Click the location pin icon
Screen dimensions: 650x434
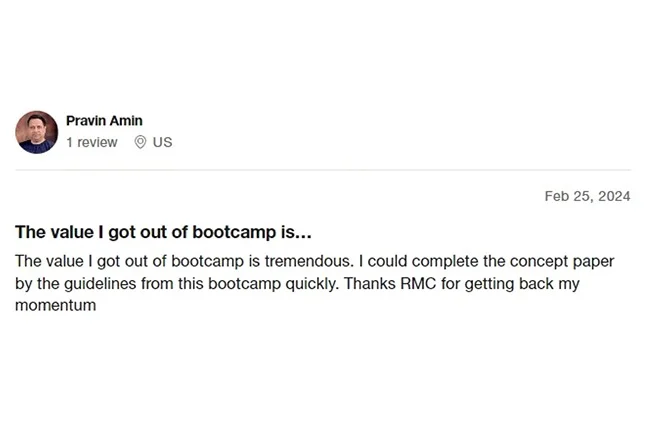click(x=140, y=142)
